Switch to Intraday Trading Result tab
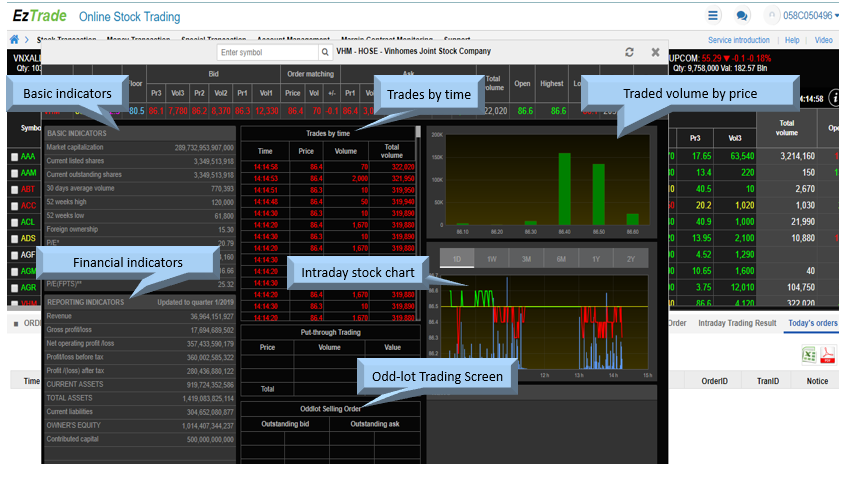Image resolution: width=846 pixels, height=495 pixels. [739, 323]
